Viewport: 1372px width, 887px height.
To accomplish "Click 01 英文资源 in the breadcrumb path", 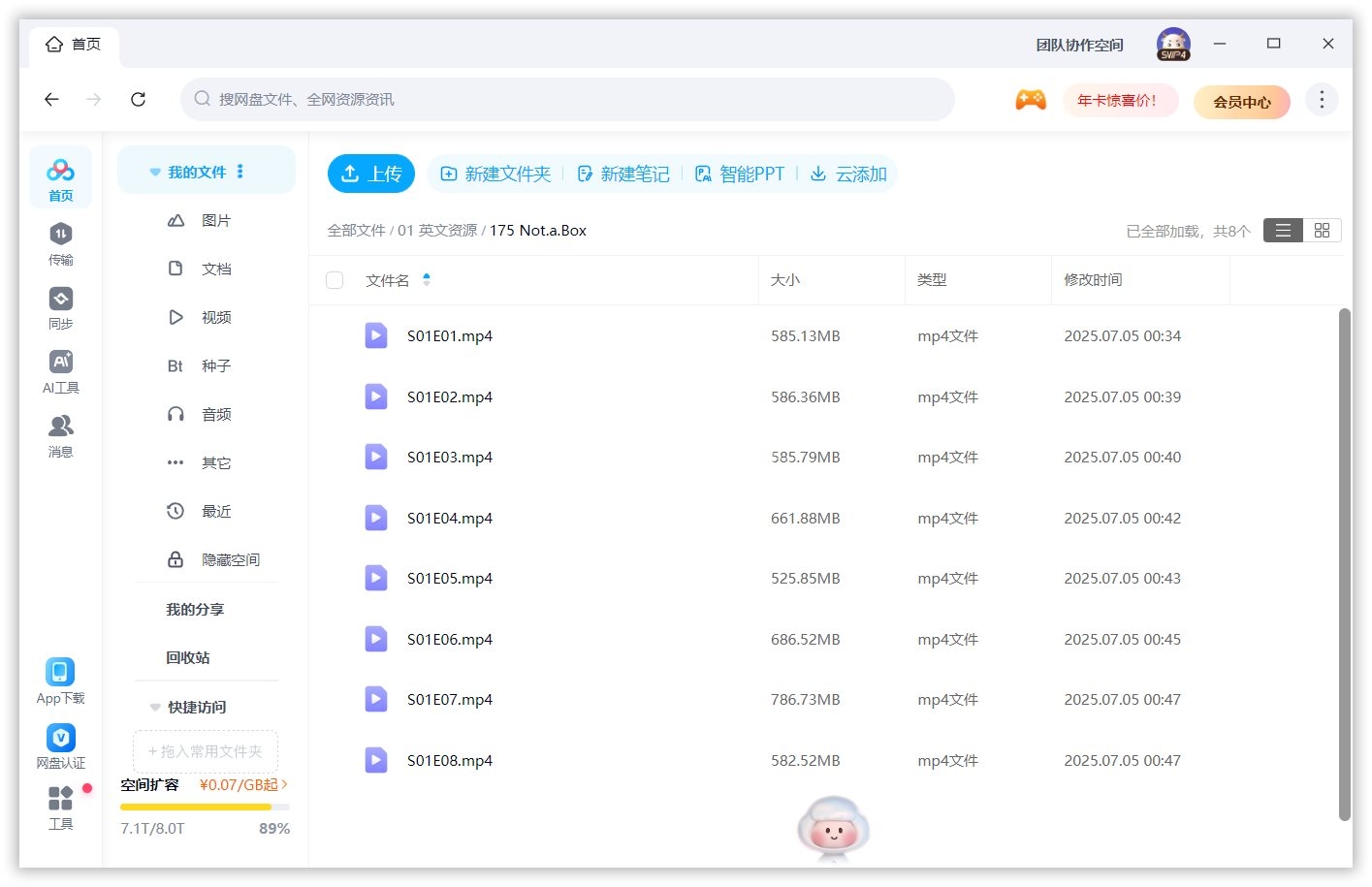I will (437, 231).
